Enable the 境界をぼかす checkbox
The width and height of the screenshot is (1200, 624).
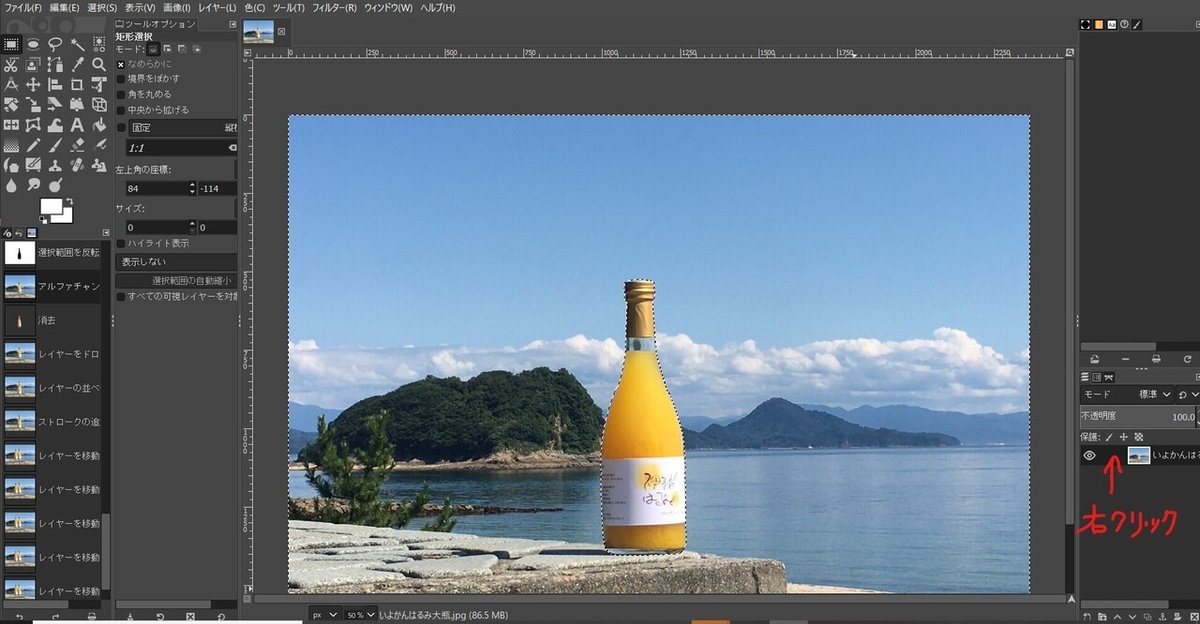[122, 77]
